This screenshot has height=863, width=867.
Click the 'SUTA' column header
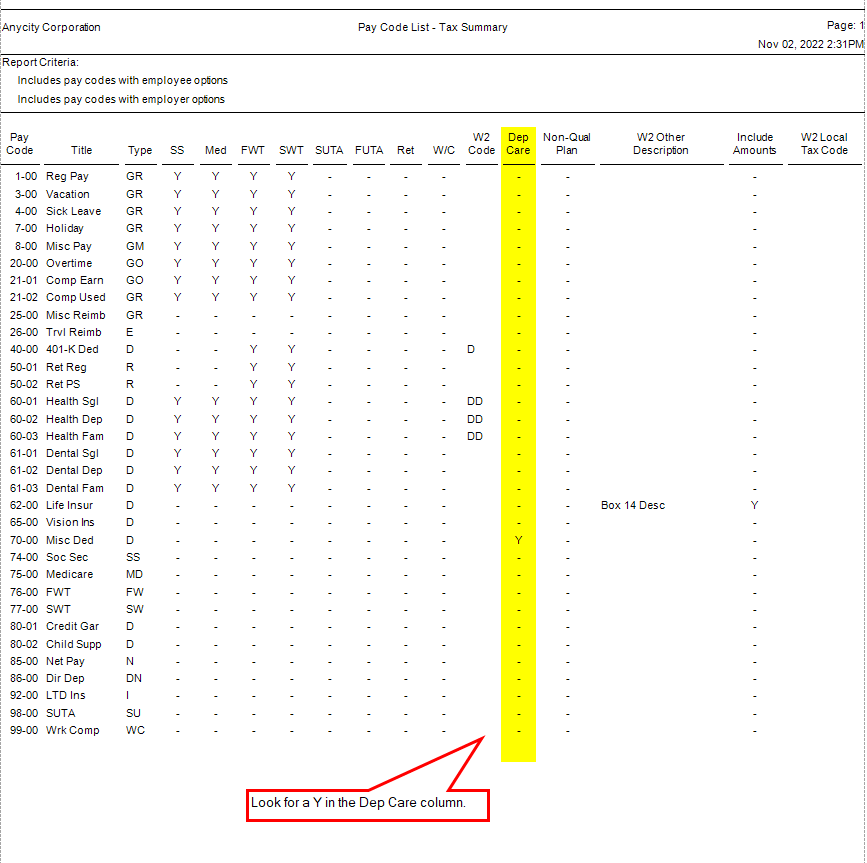pos(329,150)
